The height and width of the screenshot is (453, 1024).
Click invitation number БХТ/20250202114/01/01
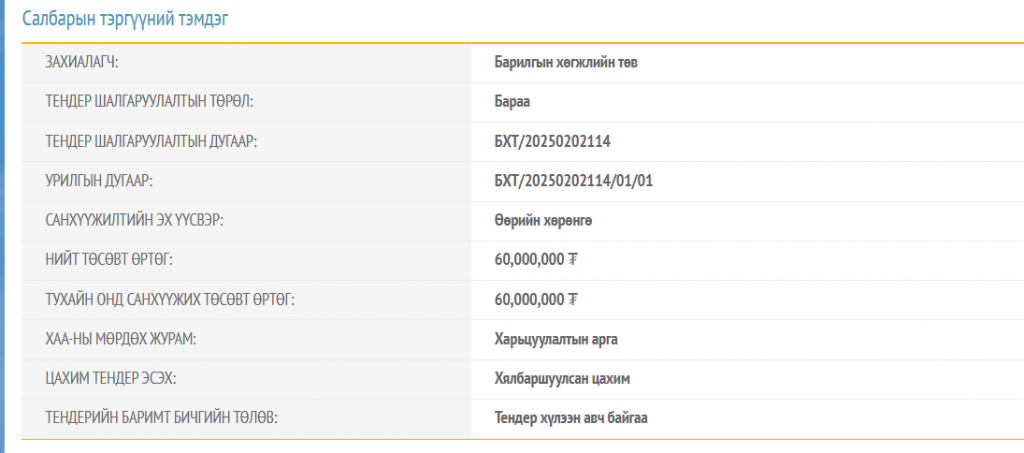coord(574,181)
